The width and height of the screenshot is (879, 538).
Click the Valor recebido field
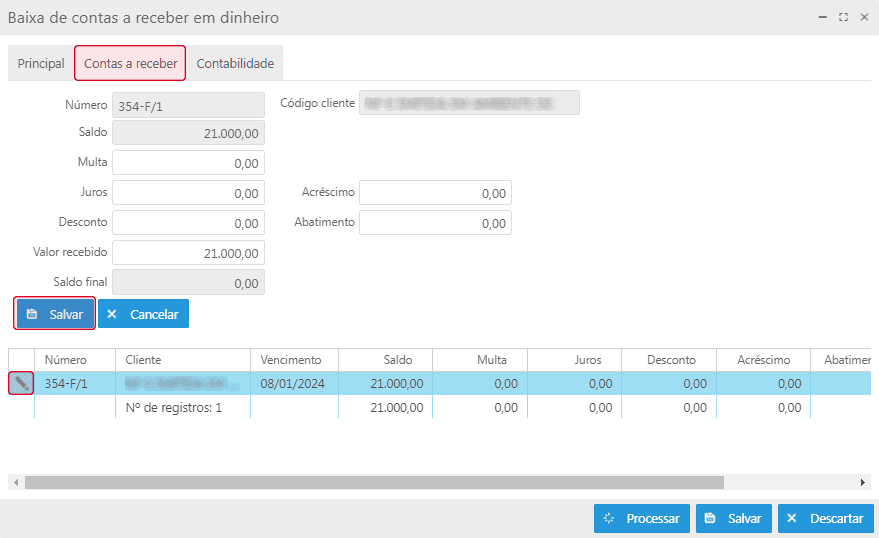pos(188,253)
